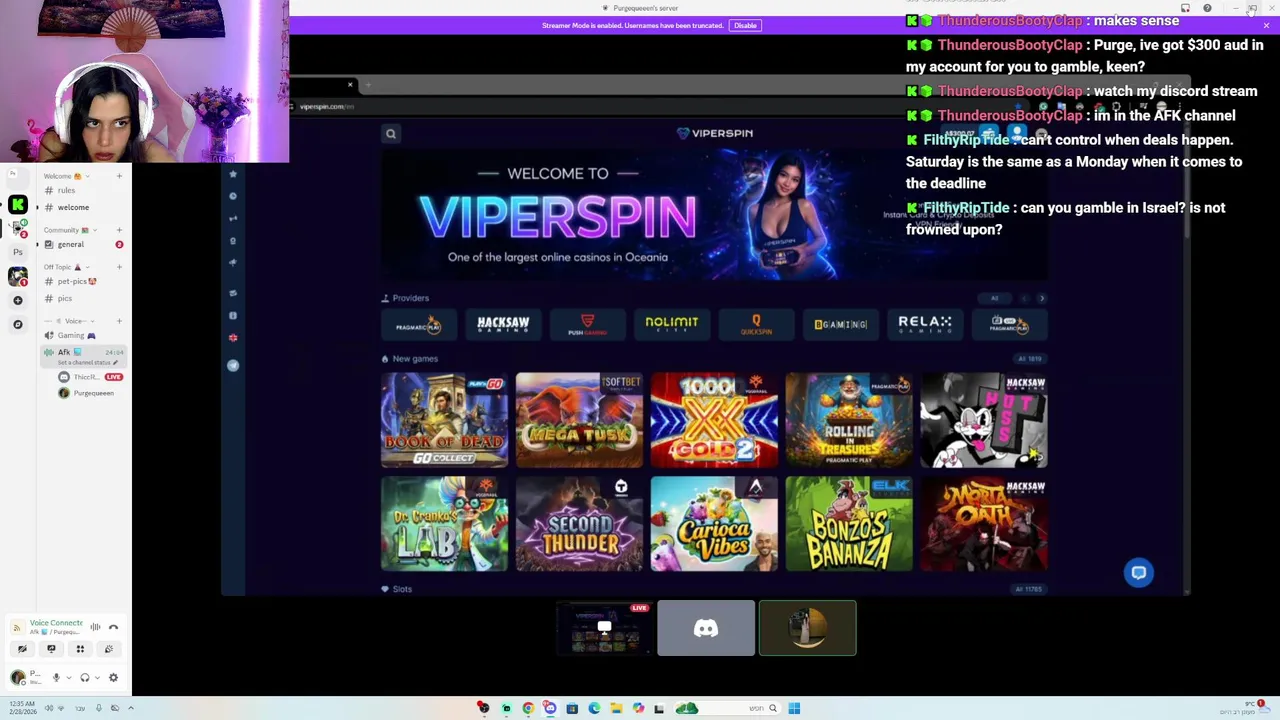Screen dimensions: 1280x720
Task: Click the ThiccR live streaming member
Action: [90, 377]
